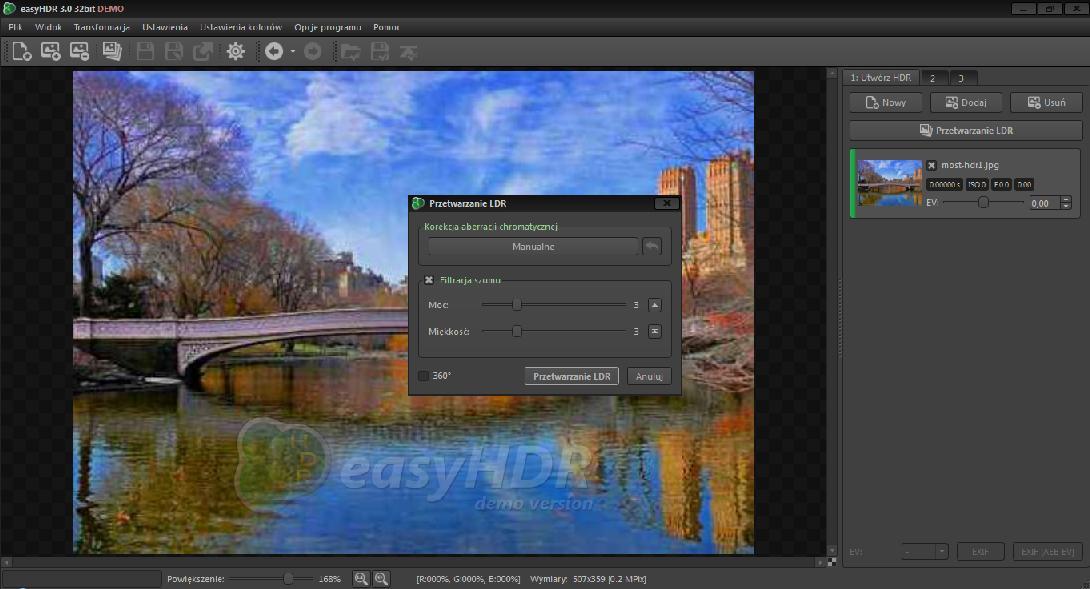
Task: Open settings via the gear toolbar icon
Action: [236, 51]
